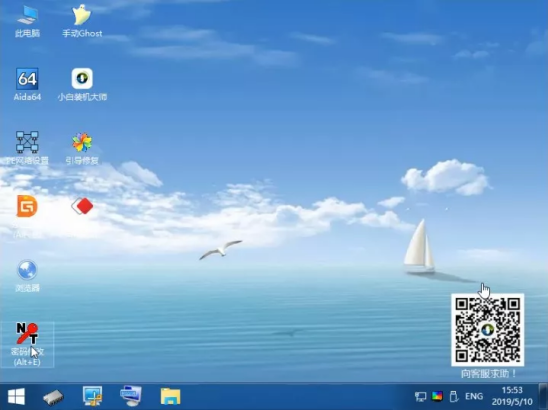Open the 浏览器 globe icon
This screenshot has height=410, width=548.
[x=27, y=276]
